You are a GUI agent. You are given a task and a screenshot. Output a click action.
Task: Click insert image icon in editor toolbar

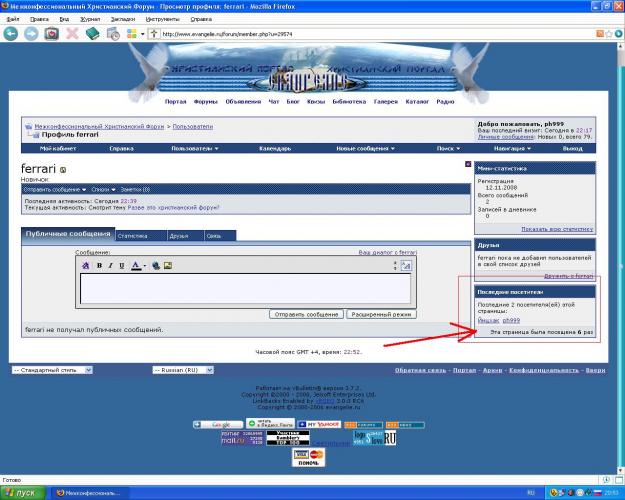tap(168, 265)
